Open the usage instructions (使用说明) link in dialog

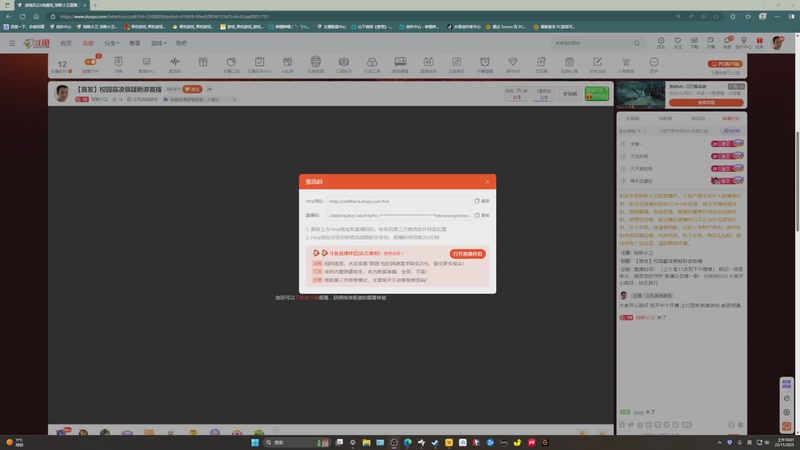point(393,253)
